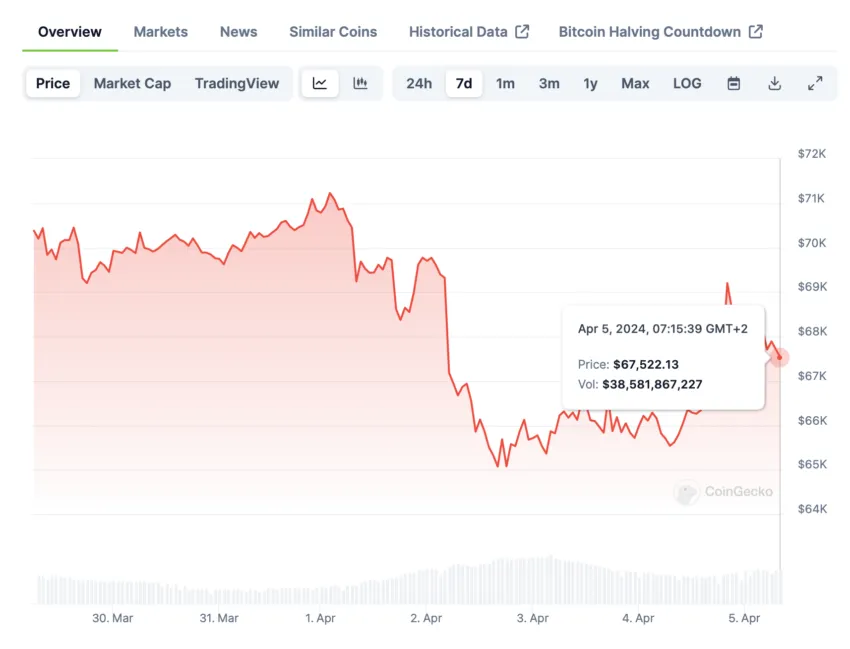
Task: Go to the News tab
Action: [x=238, y=32]
